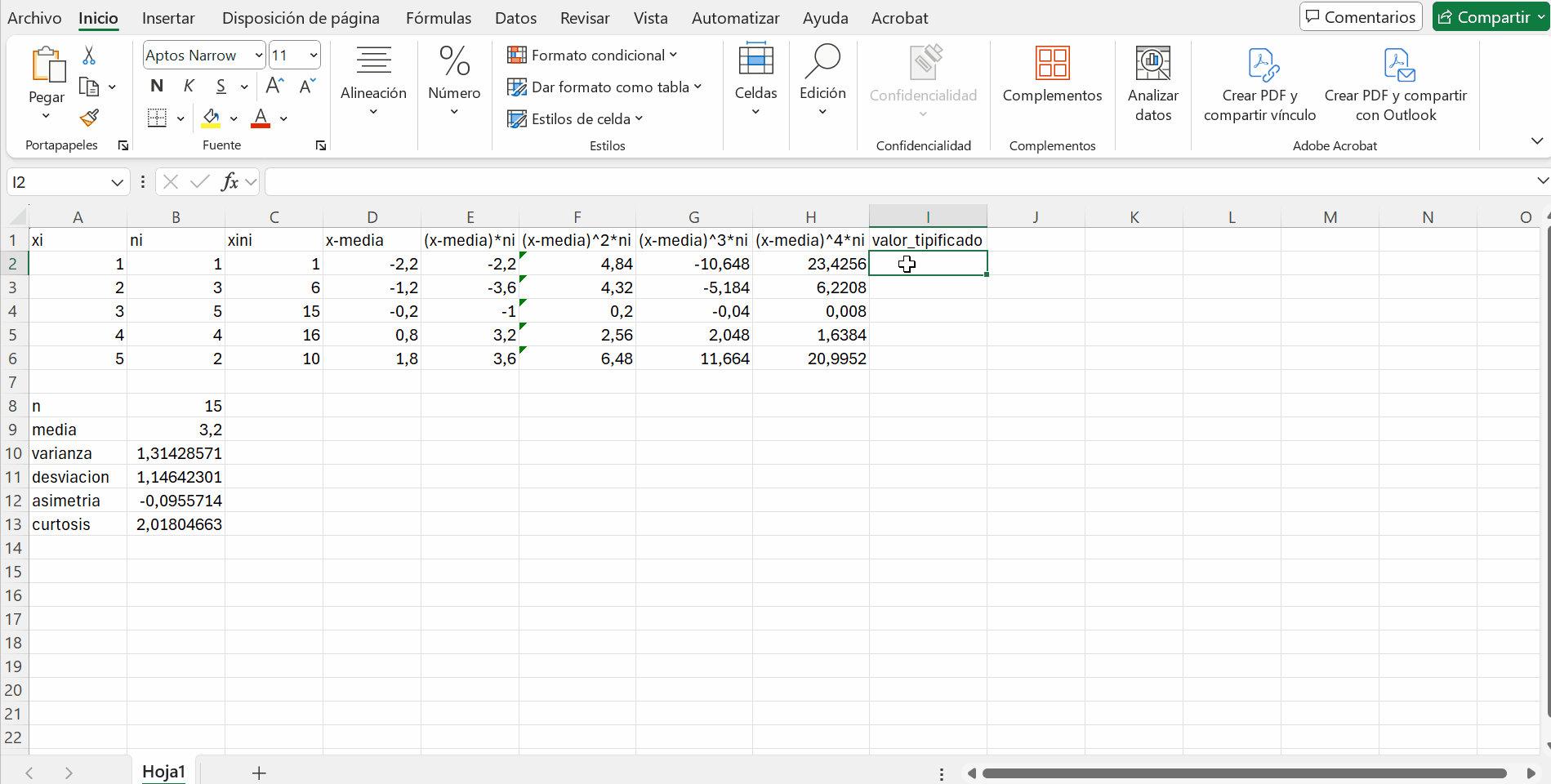
Task: Expand the Formato condicional menu
Action: coord(592,56)
